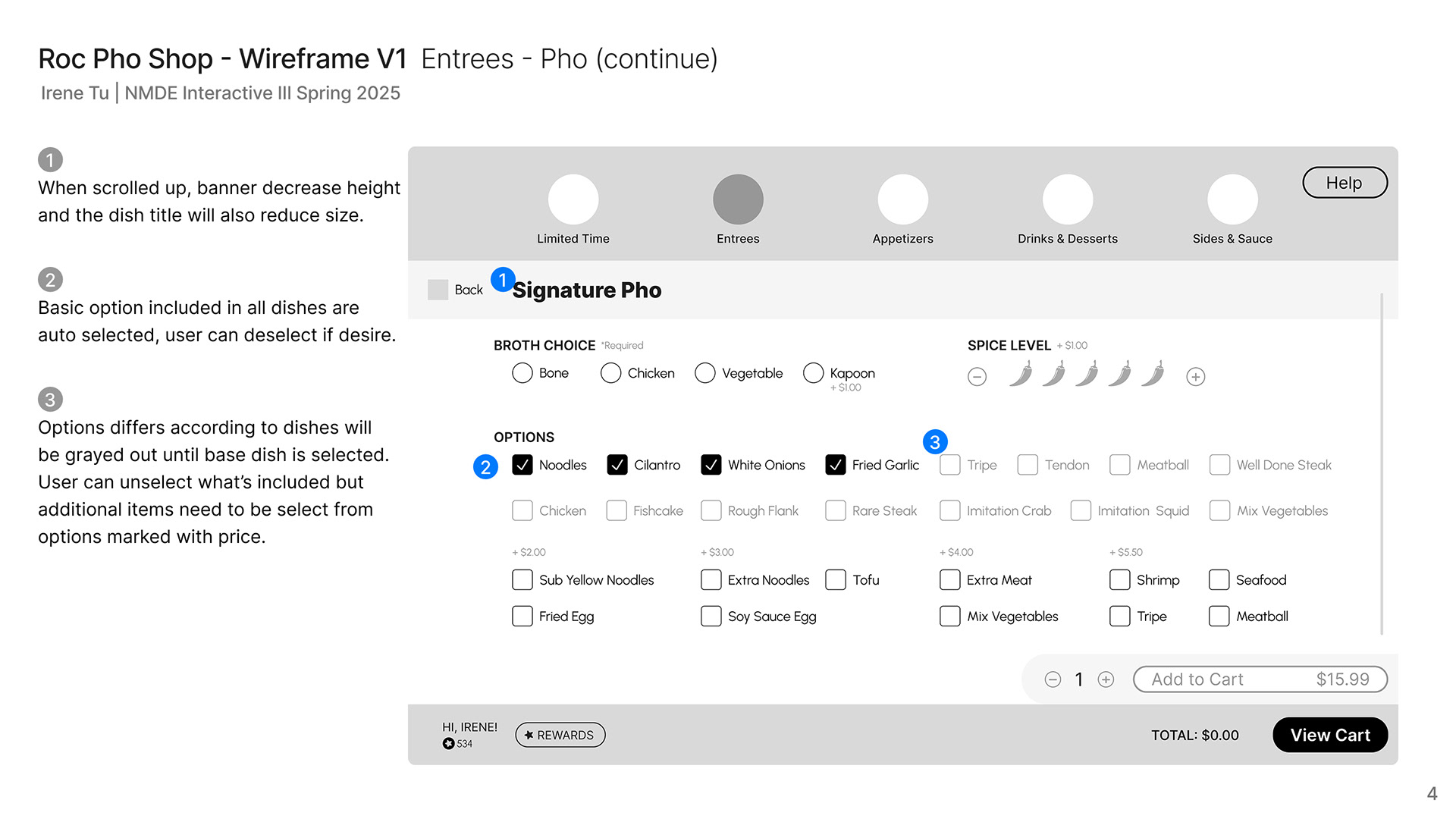
Task: Open the Rewards button
Action: (x=560, y=735)
